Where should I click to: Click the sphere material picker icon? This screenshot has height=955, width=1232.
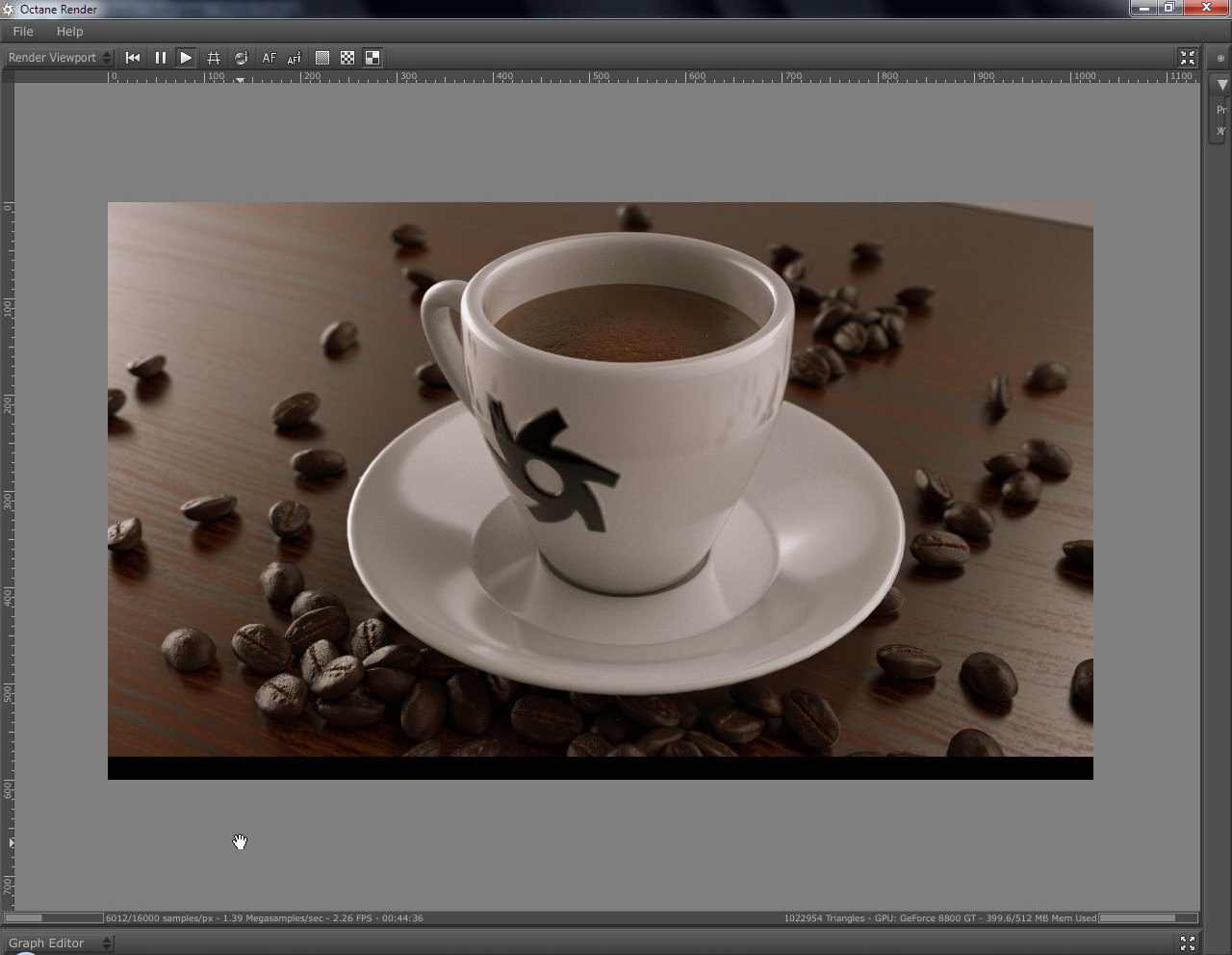coord(241,58)
